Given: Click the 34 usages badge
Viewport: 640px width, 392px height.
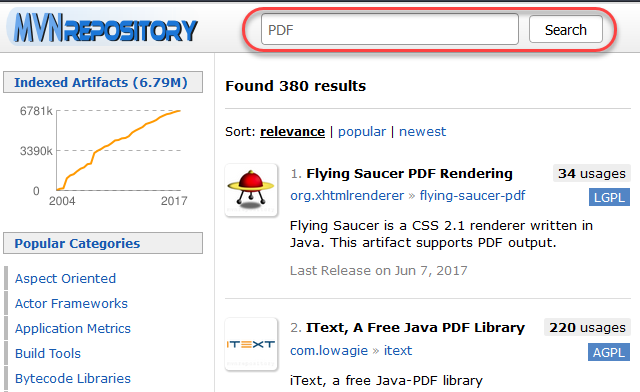Looking at the screenshot, I should point(592,174).
